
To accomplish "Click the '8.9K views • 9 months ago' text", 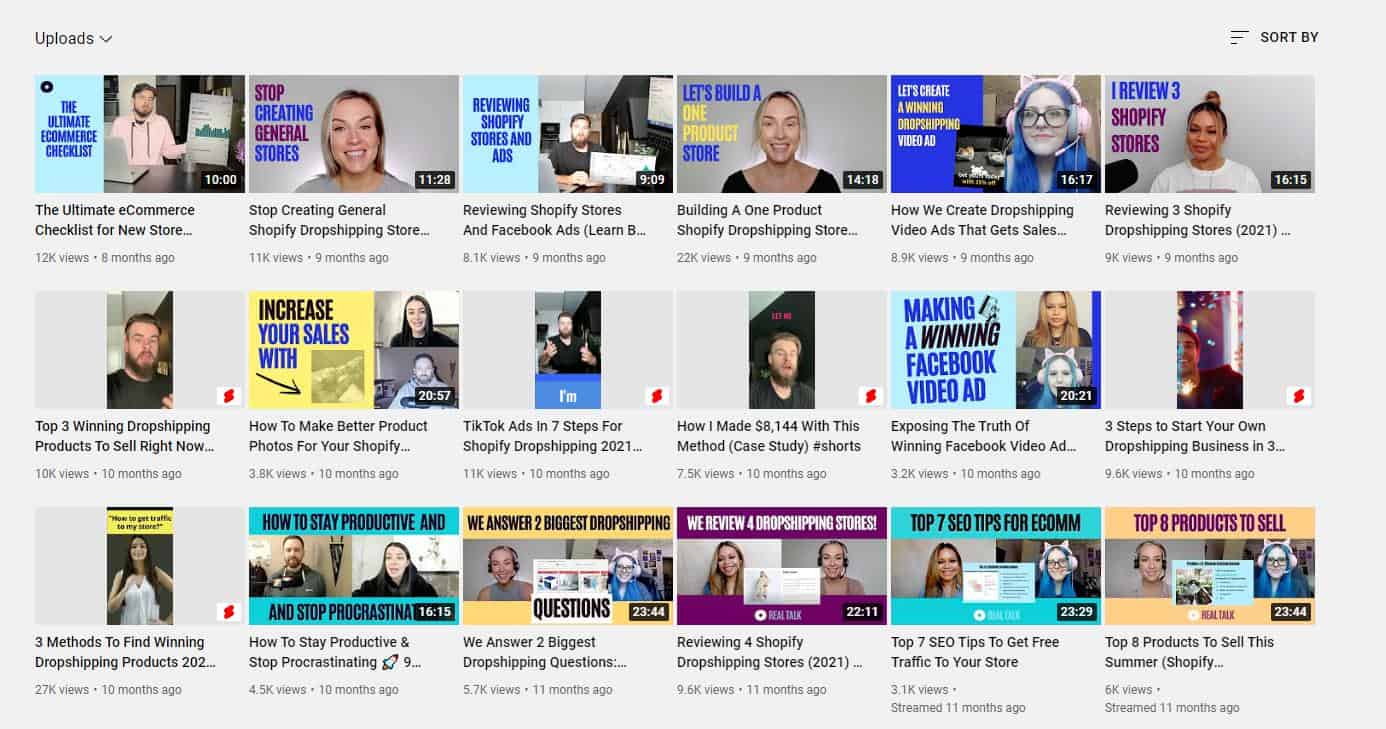I will tap(962, 258).
